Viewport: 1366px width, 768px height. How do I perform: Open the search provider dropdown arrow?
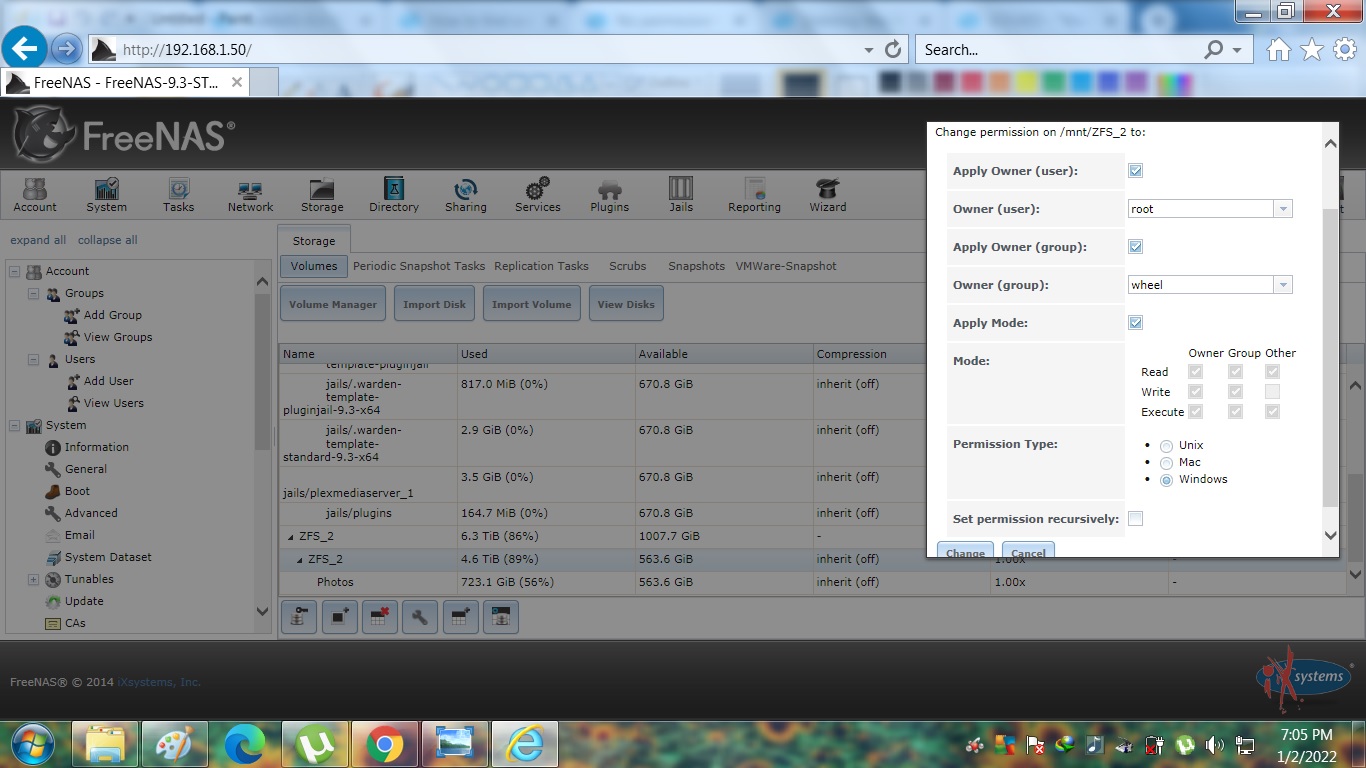(1237, 49)
